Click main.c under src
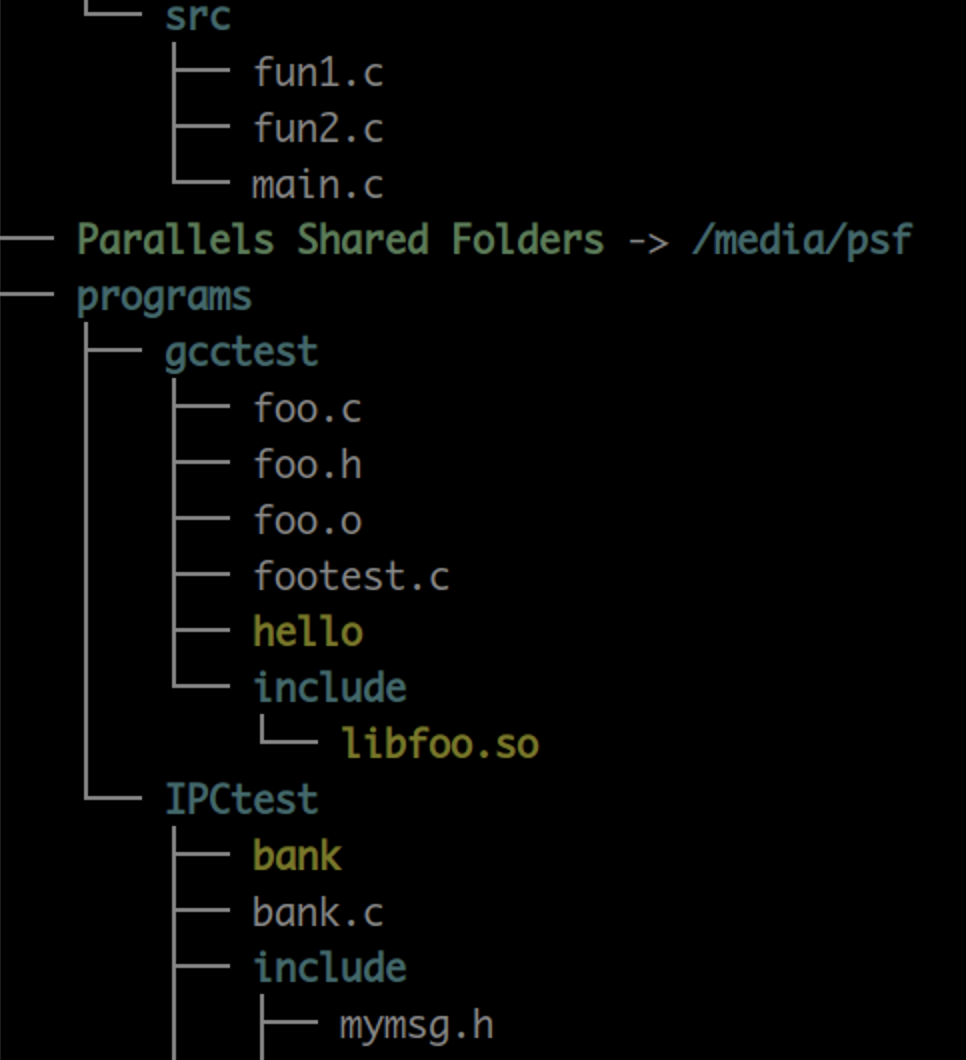 (318, 185)
